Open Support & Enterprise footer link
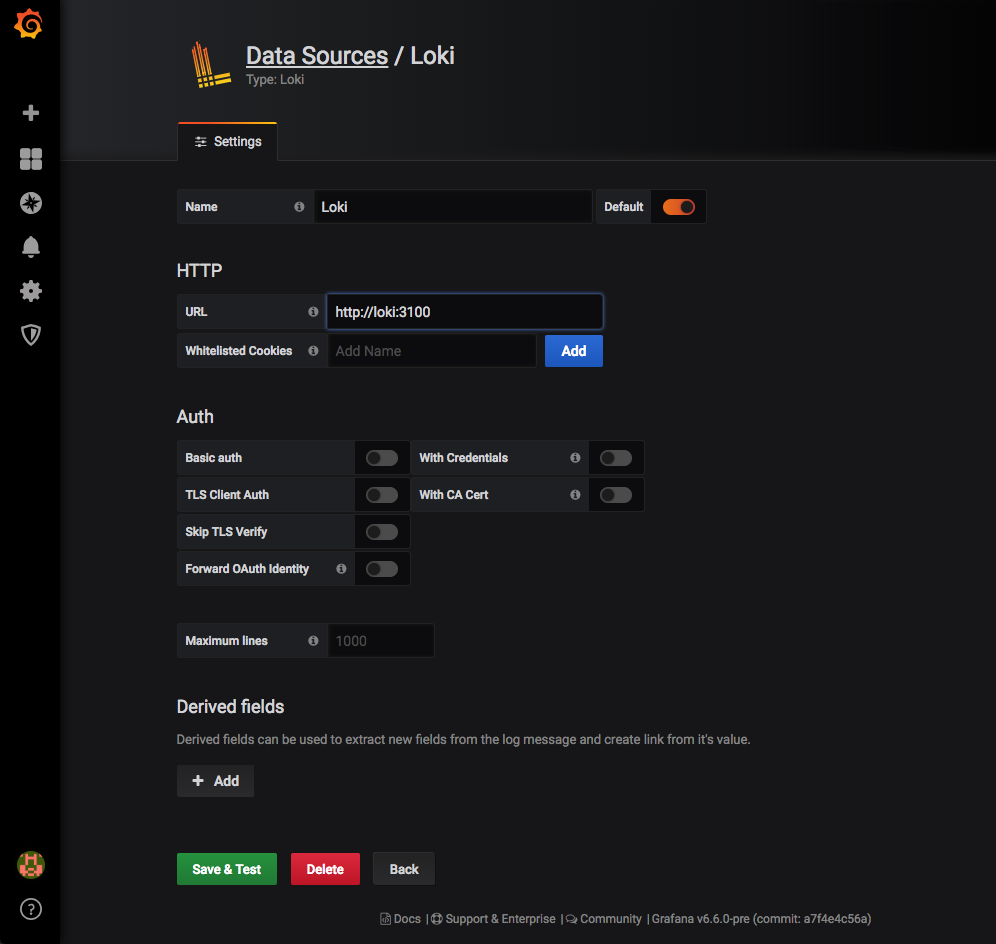Viewport: 996px width, 944px height. click(494, 919)
